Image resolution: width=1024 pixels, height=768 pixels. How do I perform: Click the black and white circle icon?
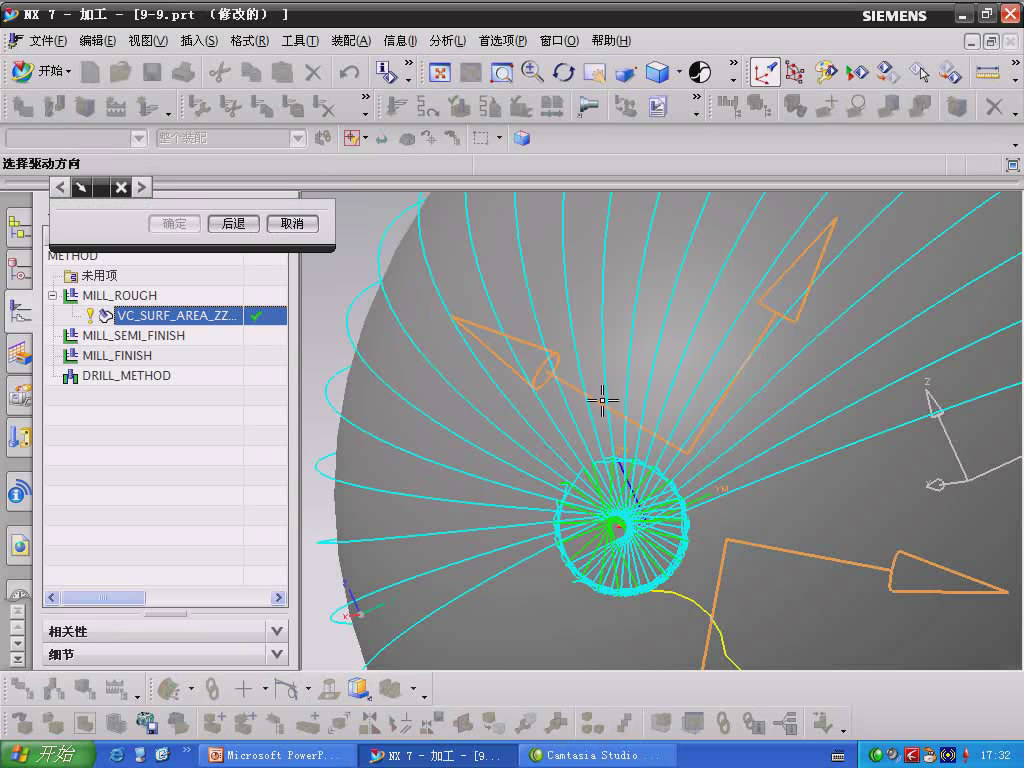(x=700, y=72)
